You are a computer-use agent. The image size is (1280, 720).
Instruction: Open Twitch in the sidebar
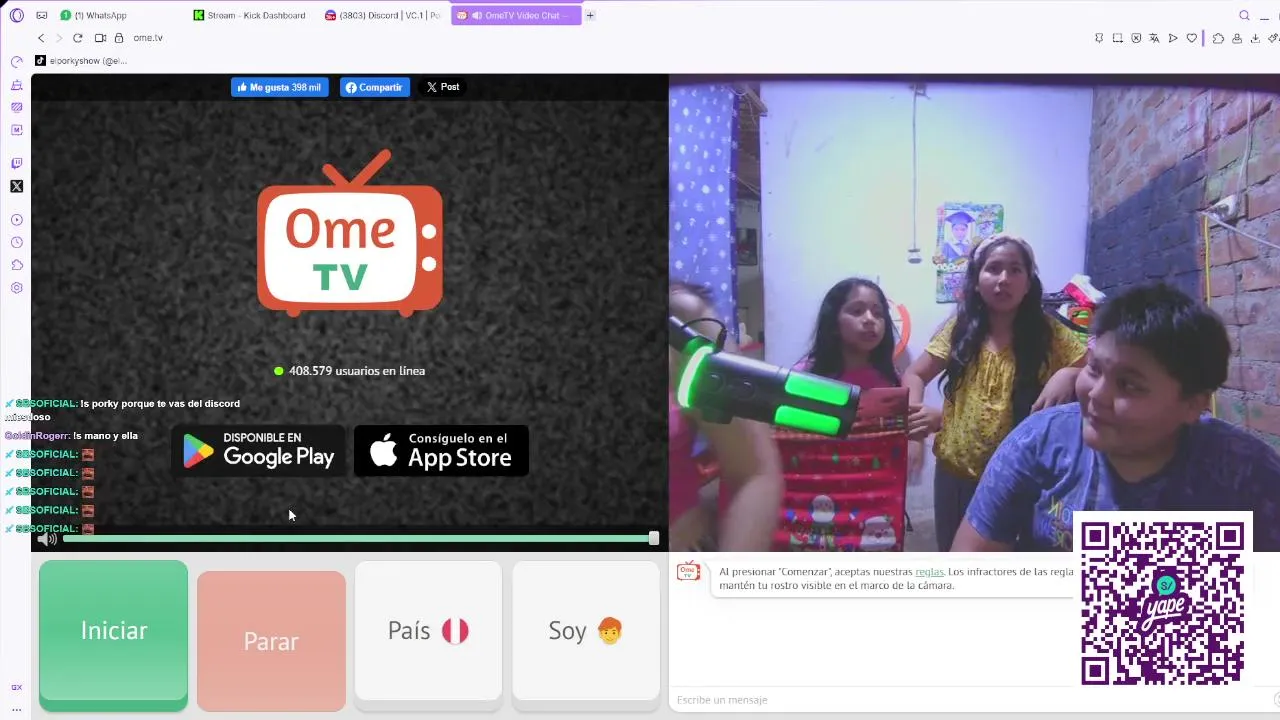17,163
